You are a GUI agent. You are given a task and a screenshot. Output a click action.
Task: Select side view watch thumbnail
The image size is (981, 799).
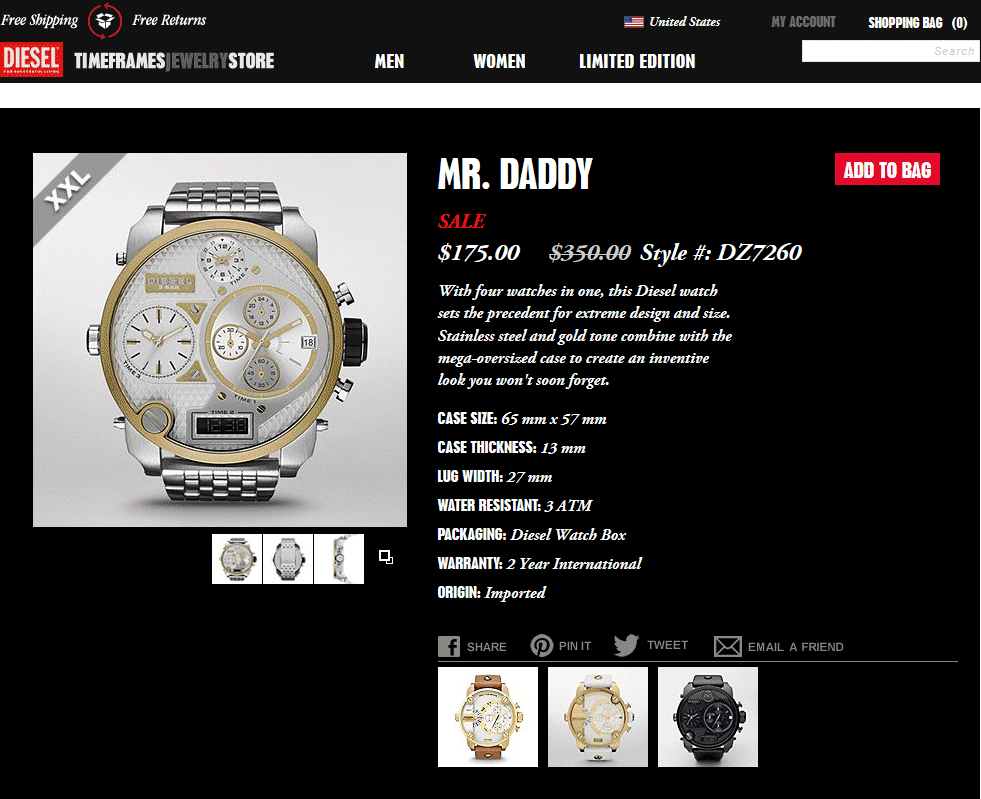[x=339, y=559]
